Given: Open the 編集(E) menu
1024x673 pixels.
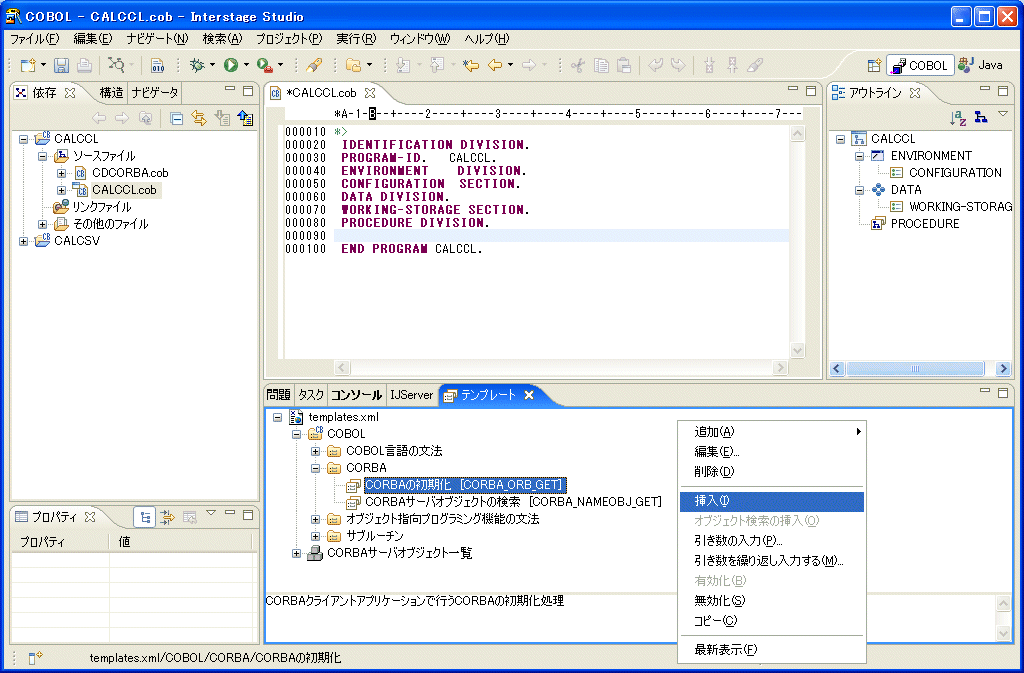Looking at the screenshot, I should 93,39.
